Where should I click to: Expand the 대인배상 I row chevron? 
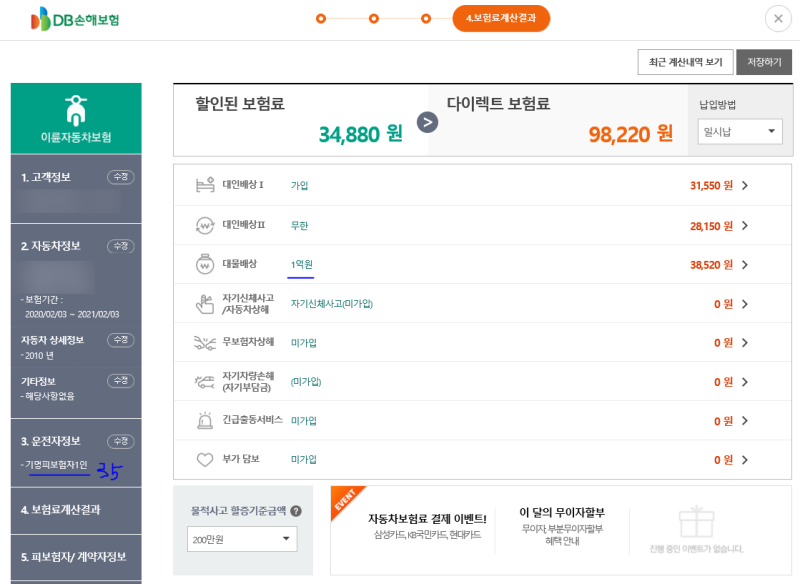745,186
